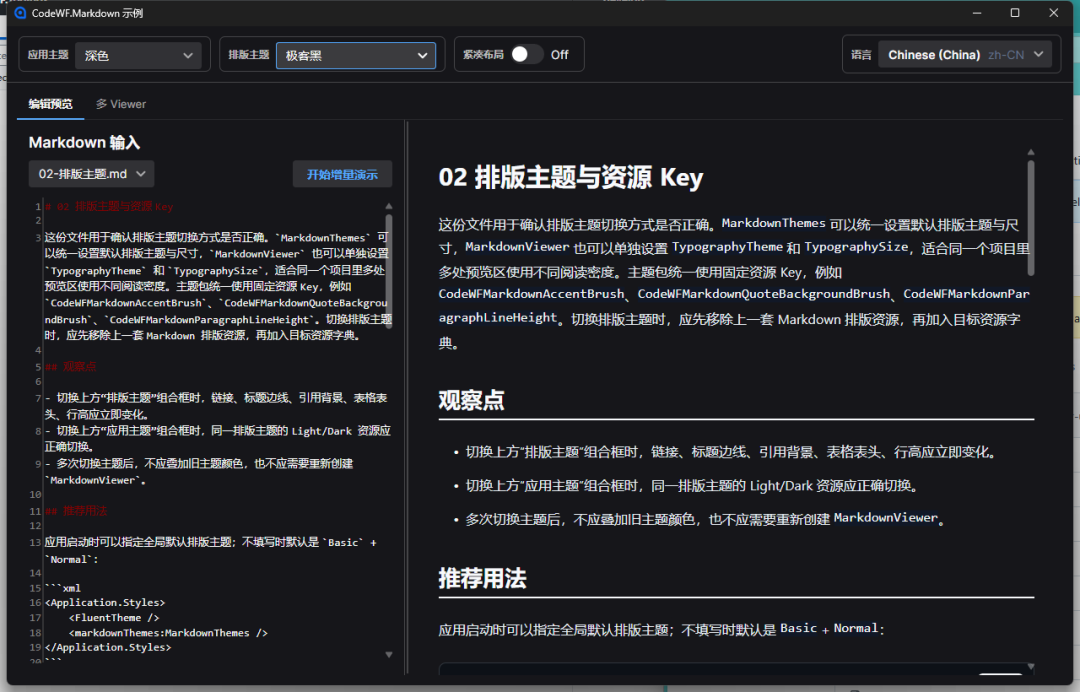Click the '观察点' heading in the preview
The width and height of the screenshot is (1080, 692).
[x=472, y=400]
